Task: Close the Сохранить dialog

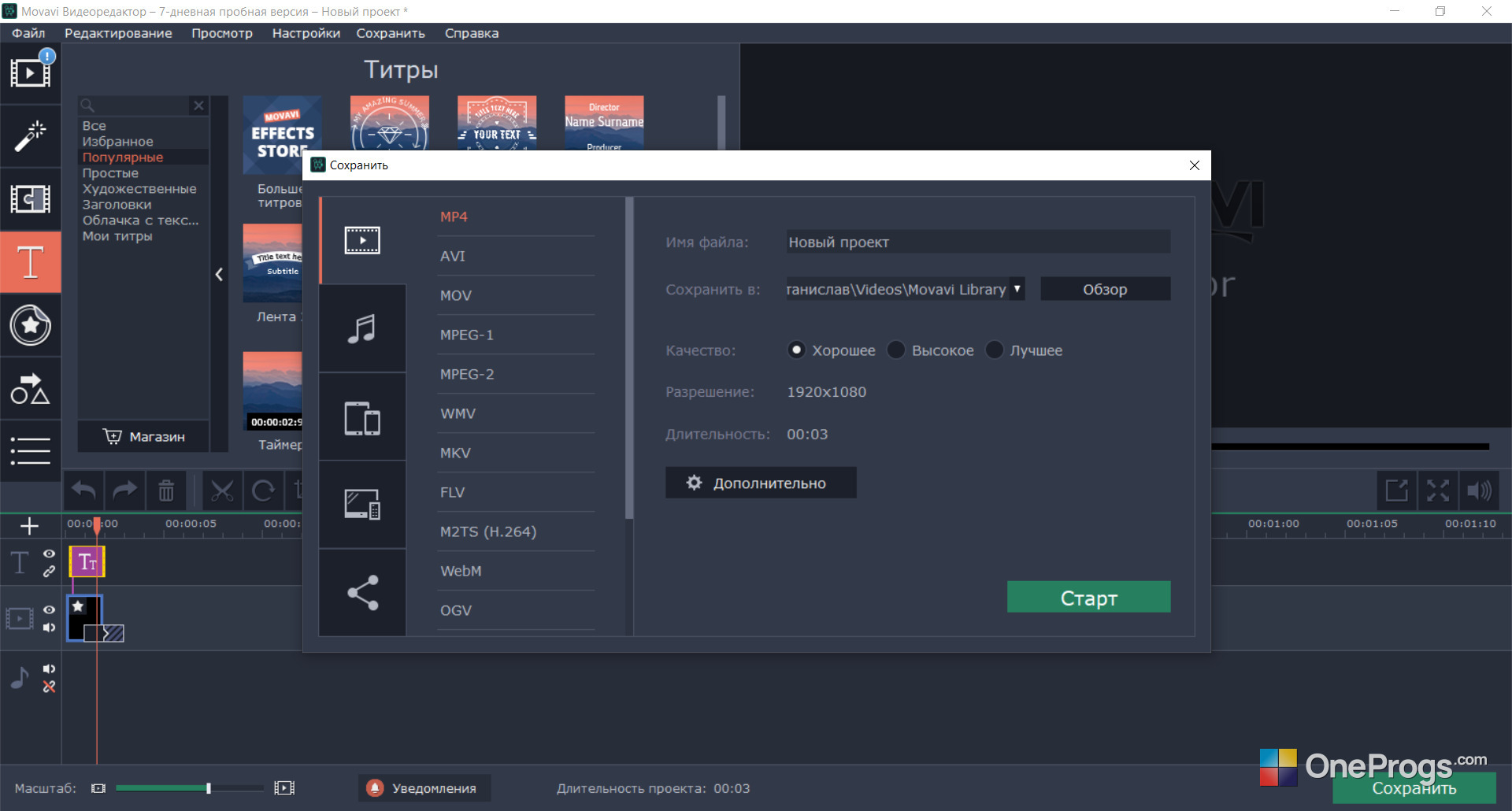Action: 1195,165
